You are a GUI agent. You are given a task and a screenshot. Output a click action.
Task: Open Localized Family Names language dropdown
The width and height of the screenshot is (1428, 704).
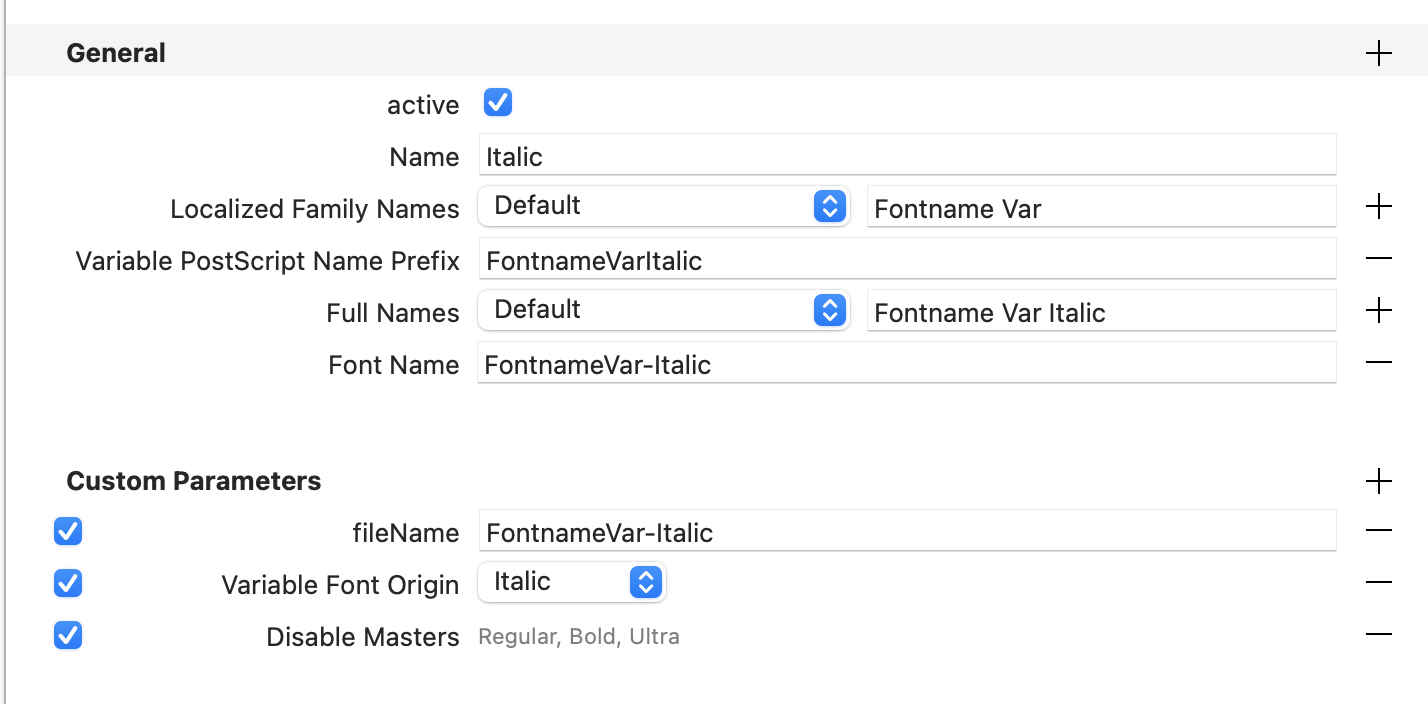663,206
